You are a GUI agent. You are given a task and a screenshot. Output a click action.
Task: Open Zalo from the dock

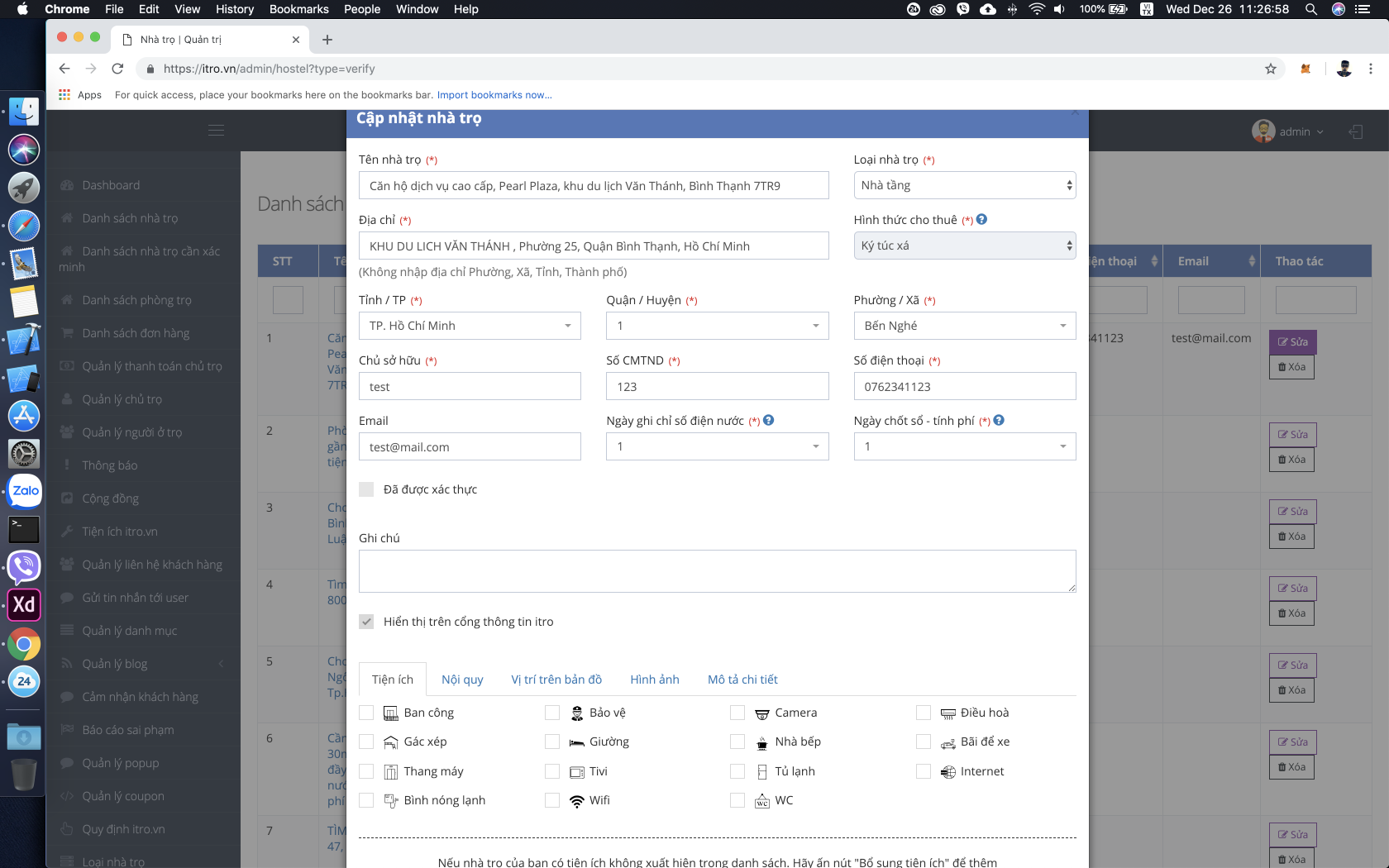coord(24,491)
